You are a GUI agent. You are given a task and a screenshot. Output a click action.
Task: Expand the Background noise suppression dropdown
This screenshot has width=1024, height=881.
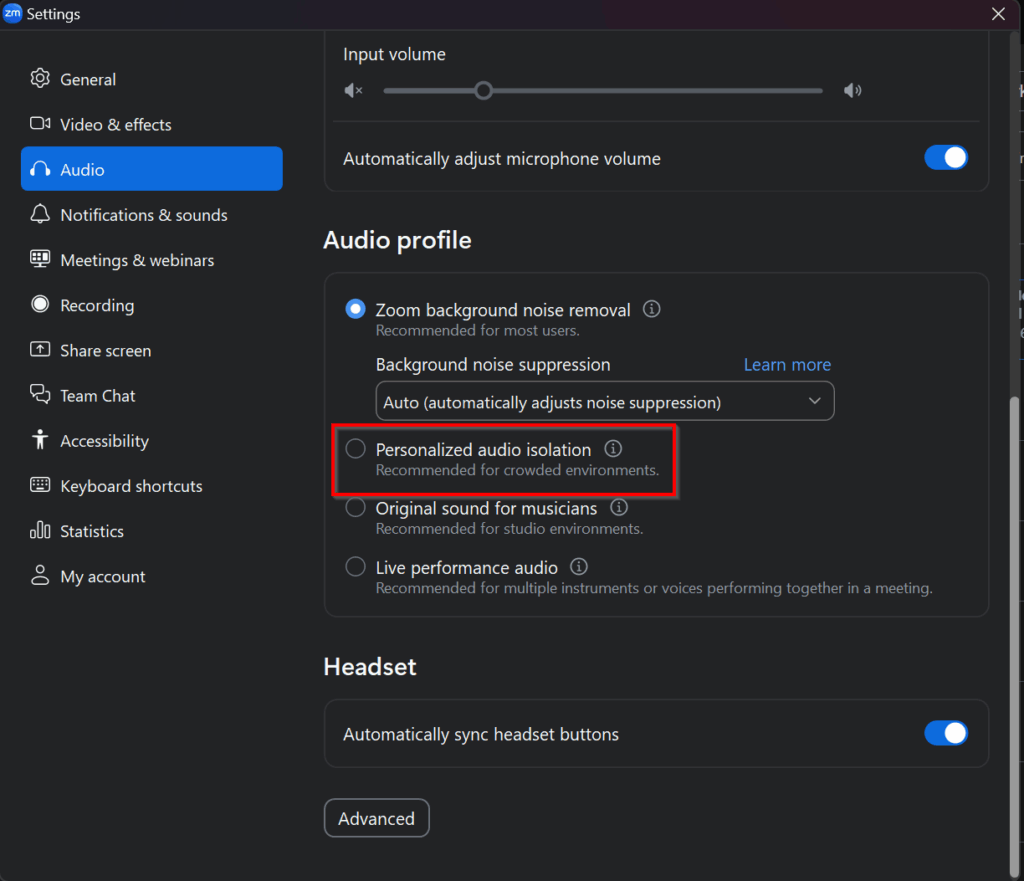point(604,402)
